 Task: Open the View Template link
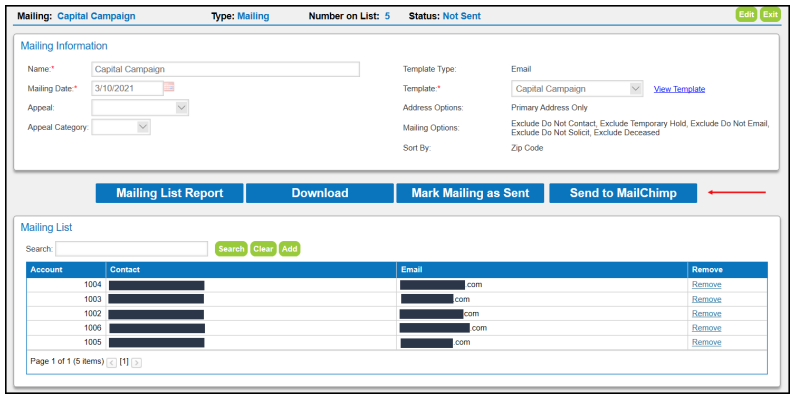679,89
